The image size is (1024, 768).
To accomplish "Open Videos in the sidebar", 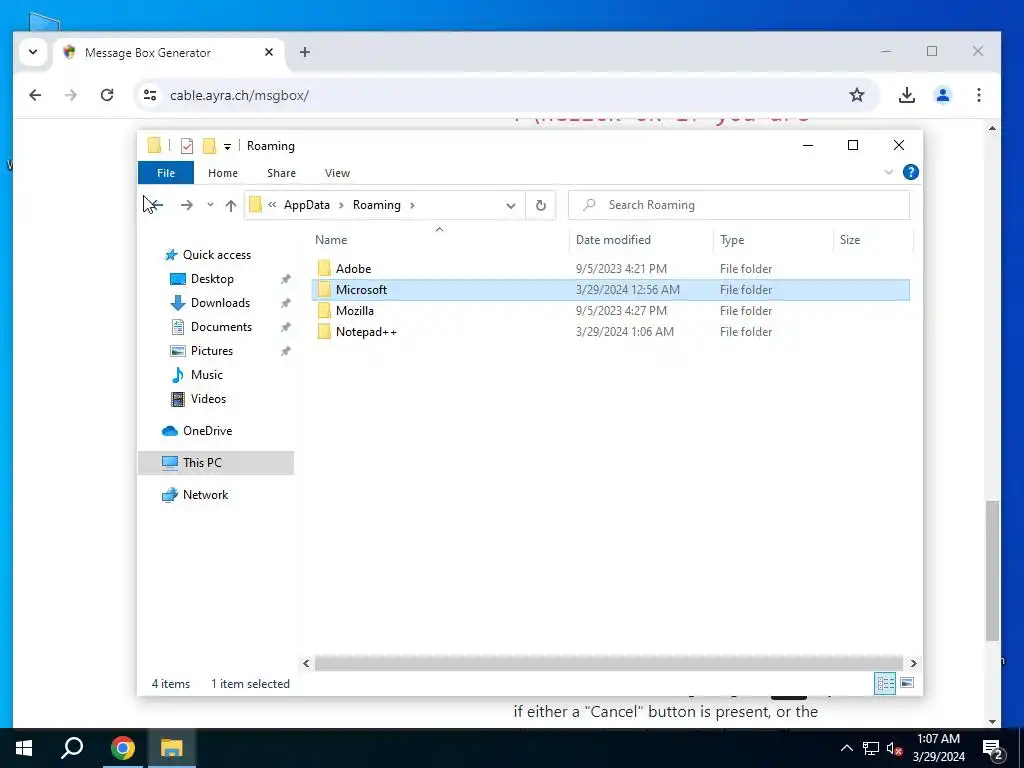I will (x=208, y=399).
